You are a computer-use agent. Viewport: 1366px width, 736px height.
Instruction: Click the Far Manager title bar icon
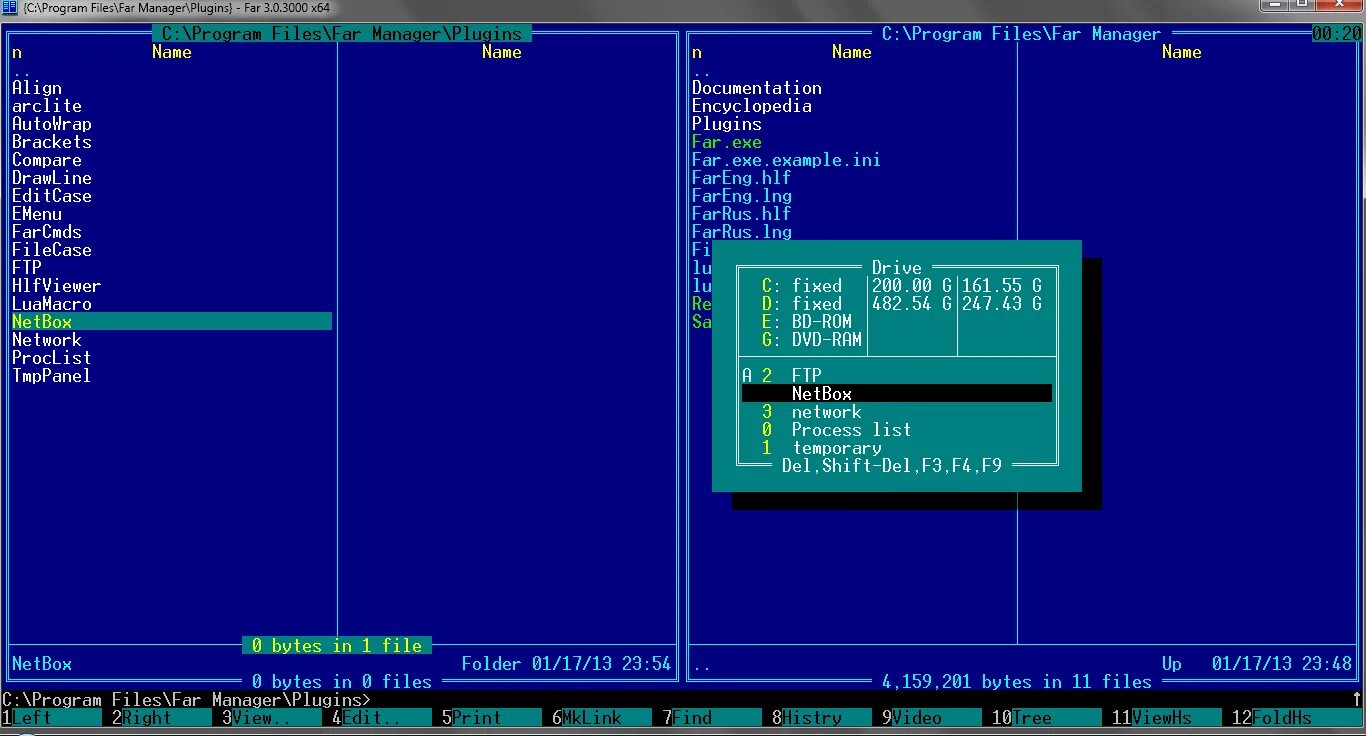pos(9,8)
